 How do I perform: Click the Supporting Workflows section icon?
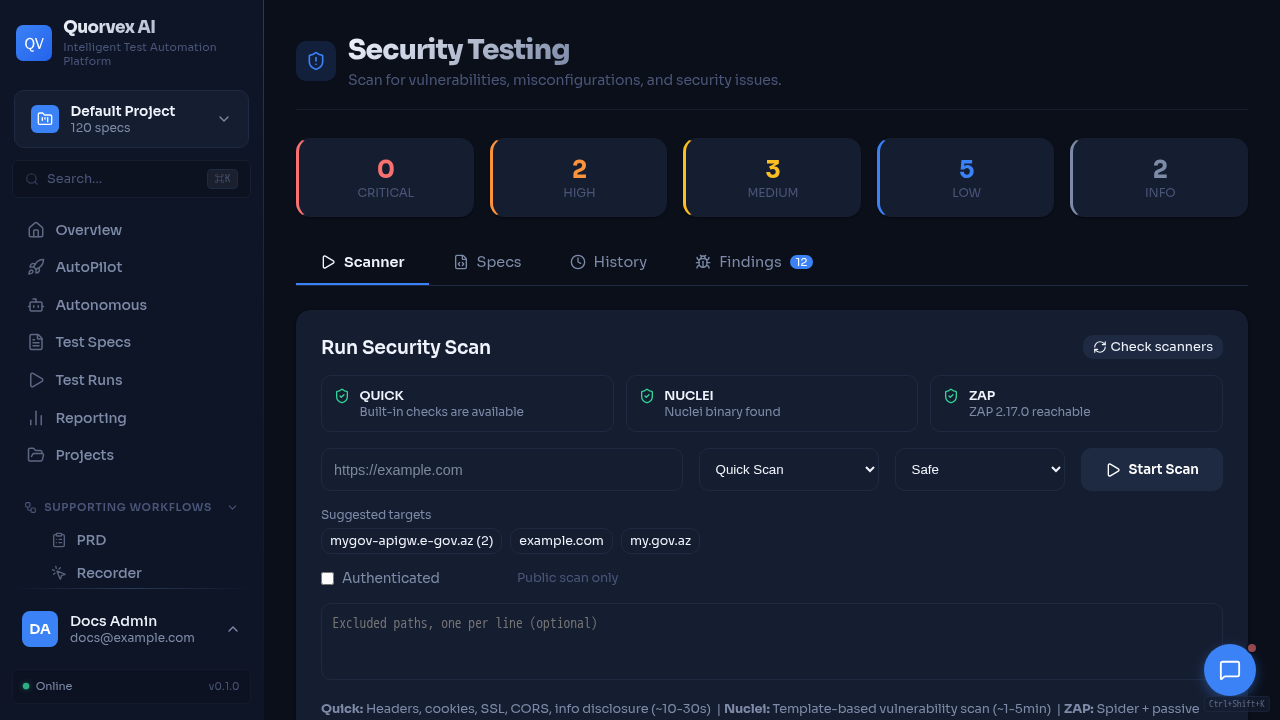30,507
